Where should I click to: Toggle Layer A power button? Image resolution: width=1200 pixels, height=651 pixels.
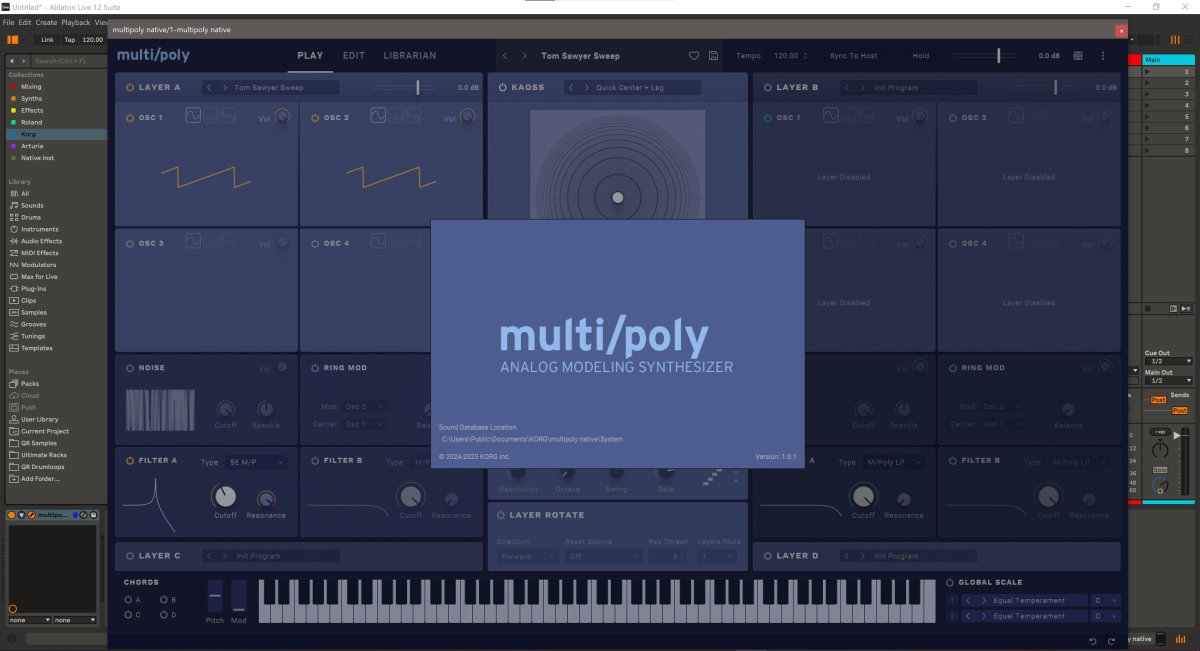(x=129, y=88)
